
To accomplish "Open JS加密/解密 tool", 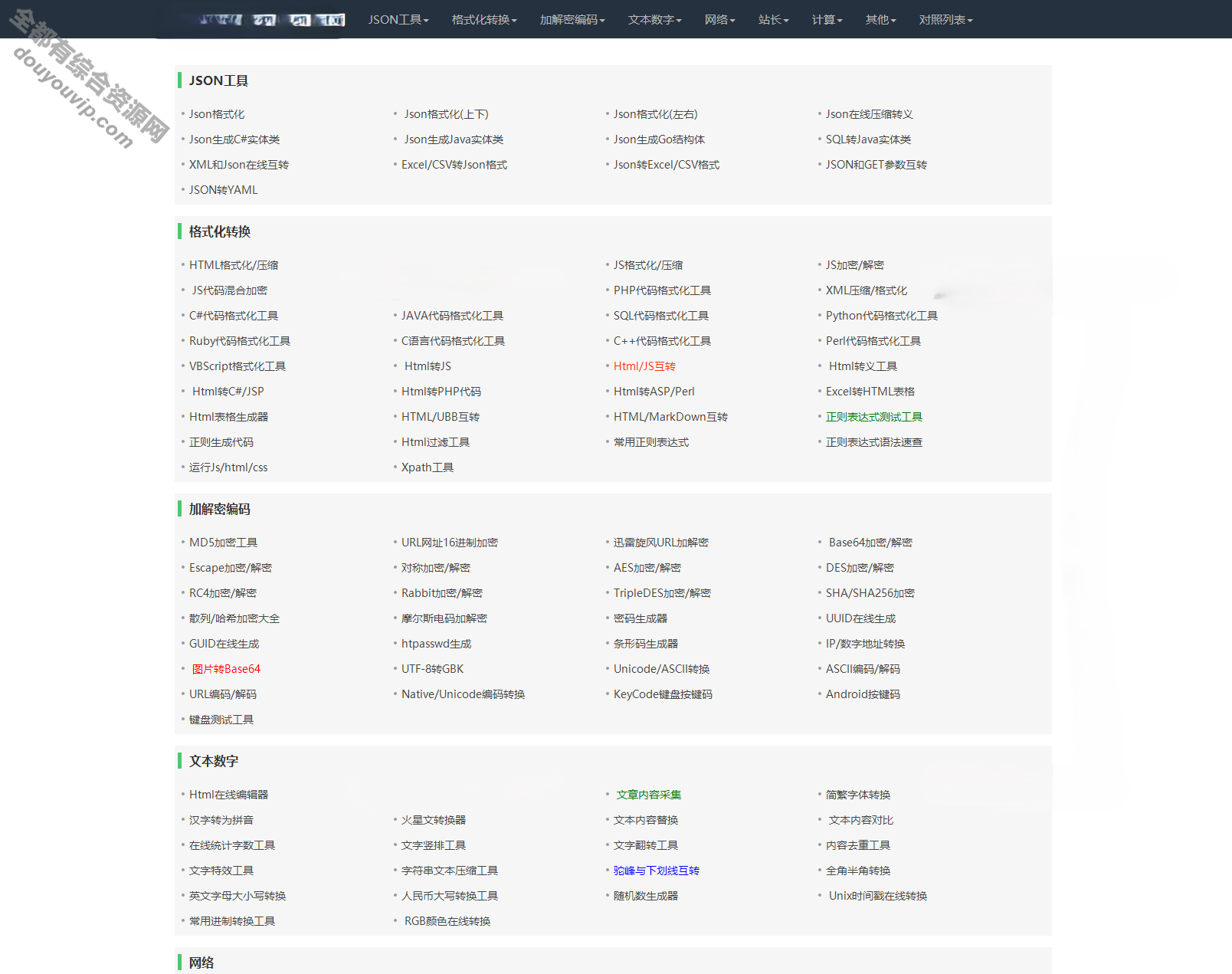I will [x=855, y=265].
